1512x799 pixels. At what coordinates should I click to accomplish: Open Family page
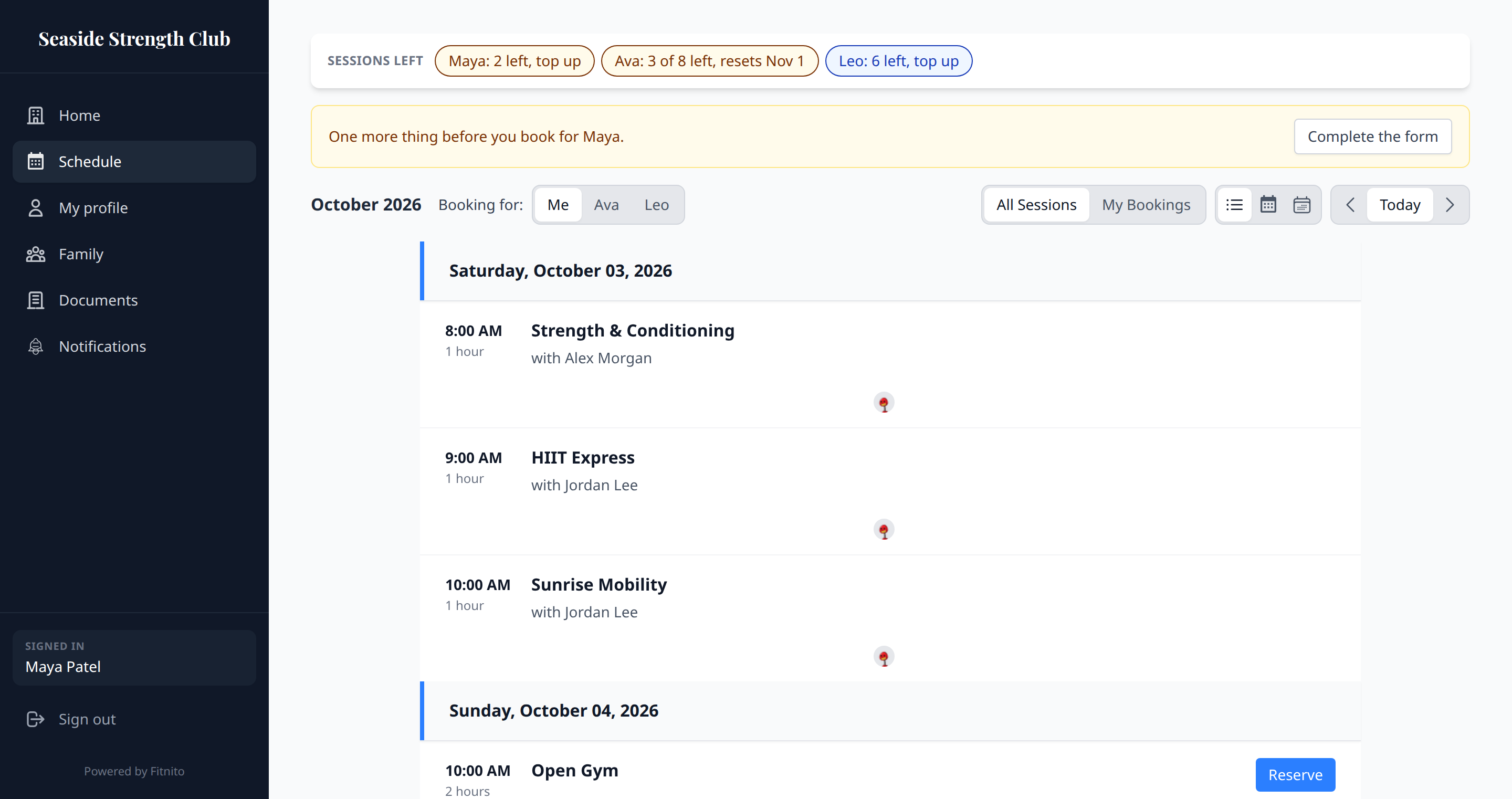134,254
